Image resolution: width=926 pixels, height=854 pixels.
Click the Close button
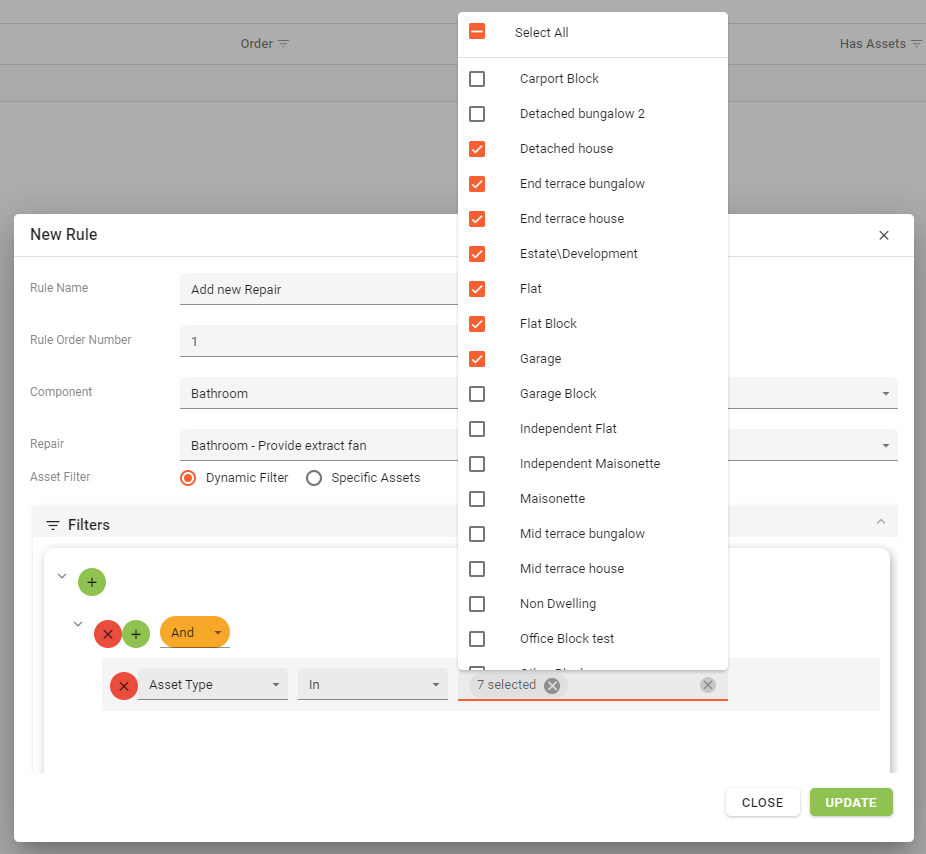click(x=762, y=802)
